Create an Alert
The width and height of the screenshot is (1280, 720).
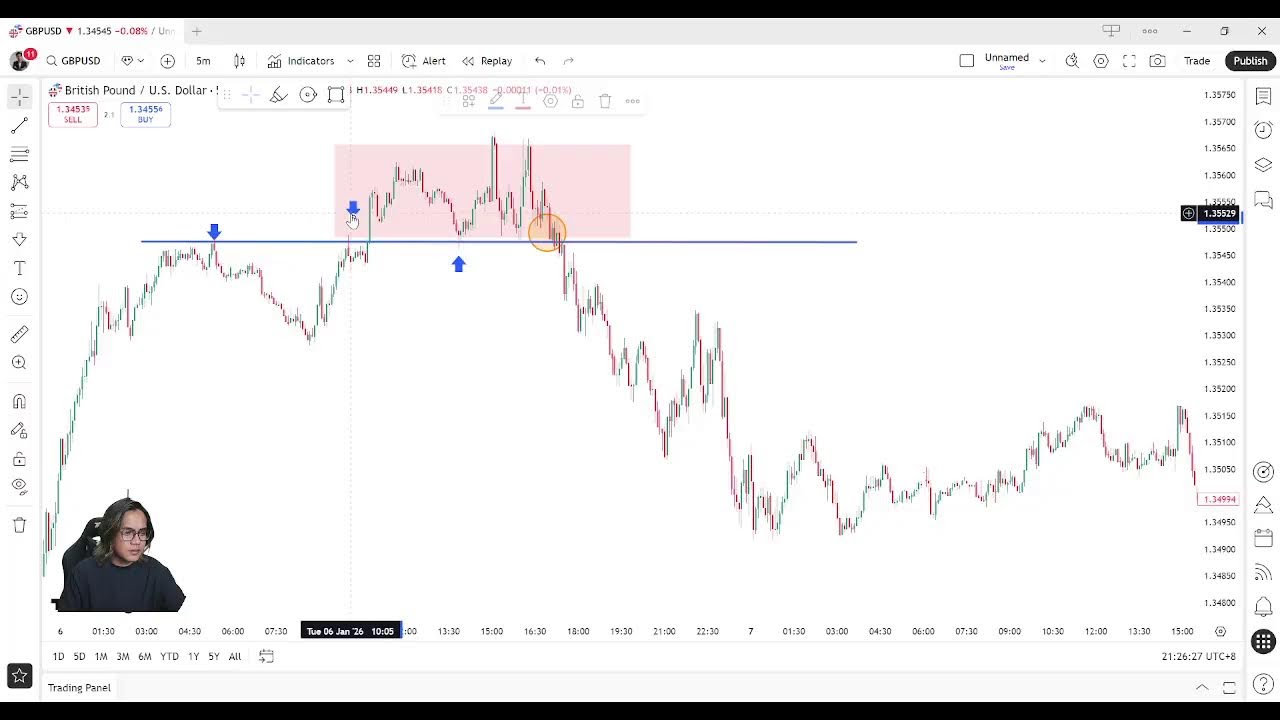pyautogui.click(x=424, y=61)
